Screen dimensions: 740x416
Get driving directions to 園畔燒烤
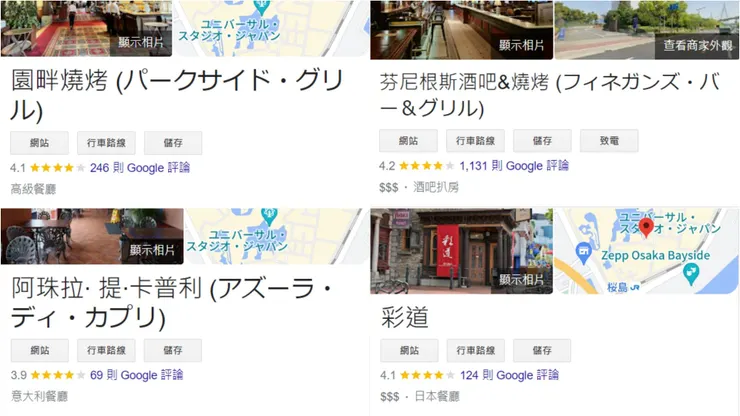tap(106, 143)
